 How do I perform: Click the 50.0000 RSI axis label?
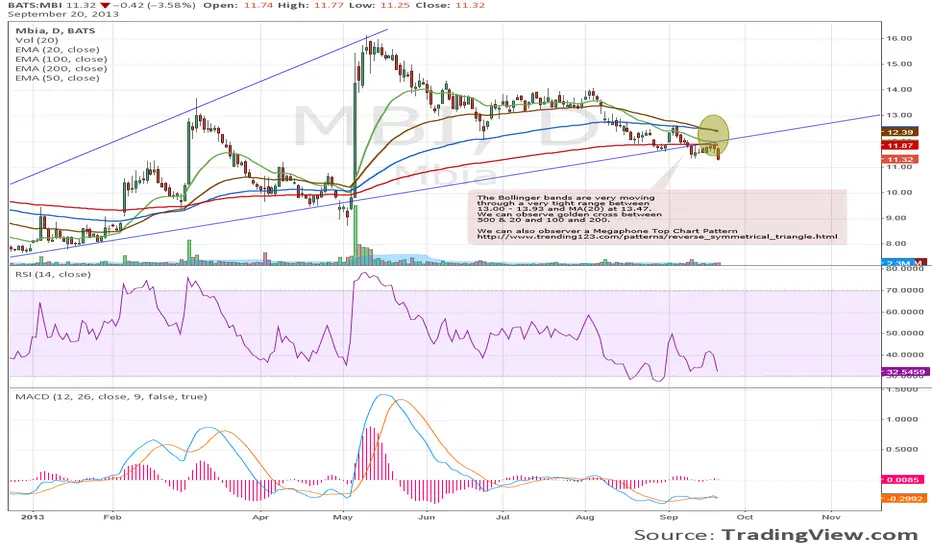tap(905, 333)
